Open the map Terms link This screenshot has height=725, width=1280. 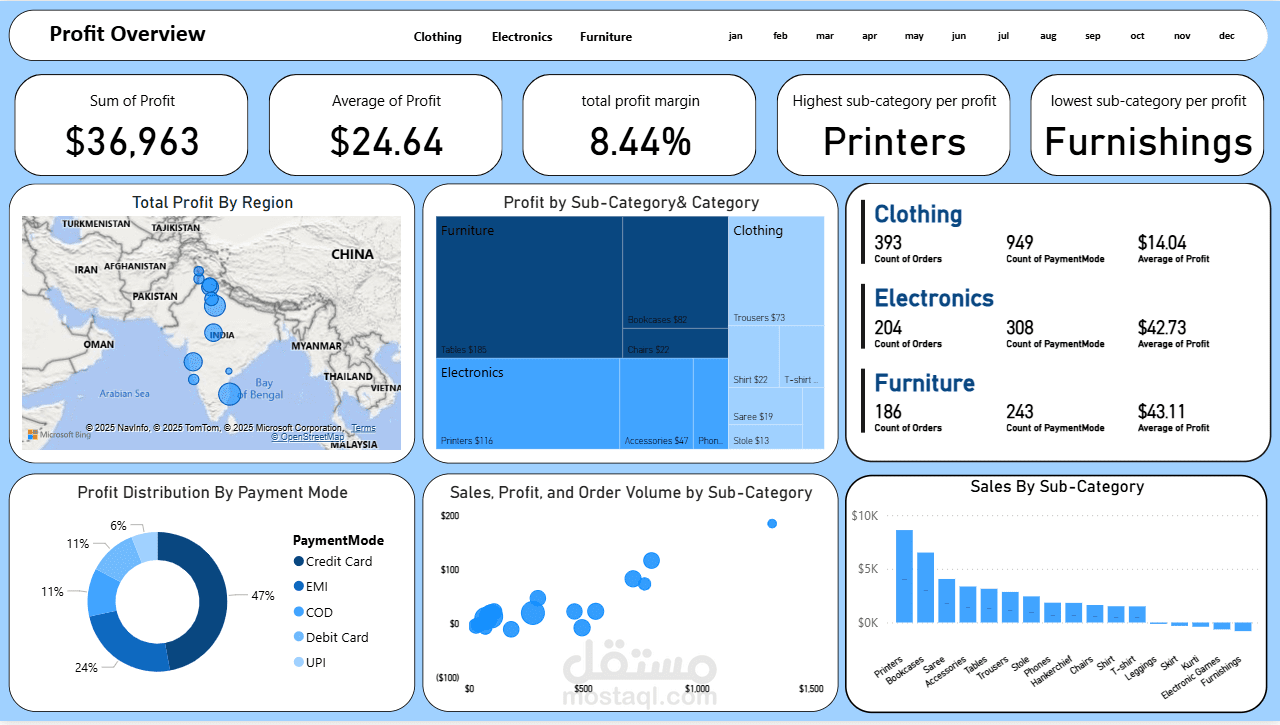coord(363,428)
